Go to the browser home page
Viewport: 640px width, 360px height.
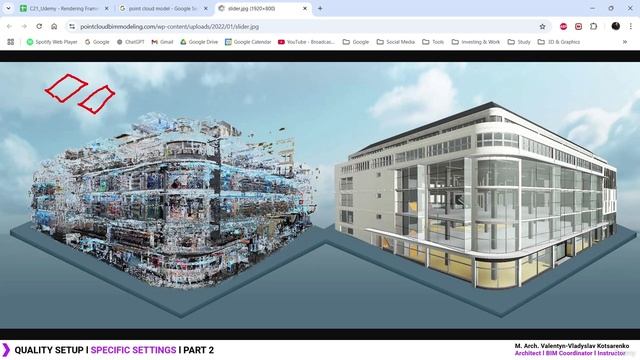[54, 27]
